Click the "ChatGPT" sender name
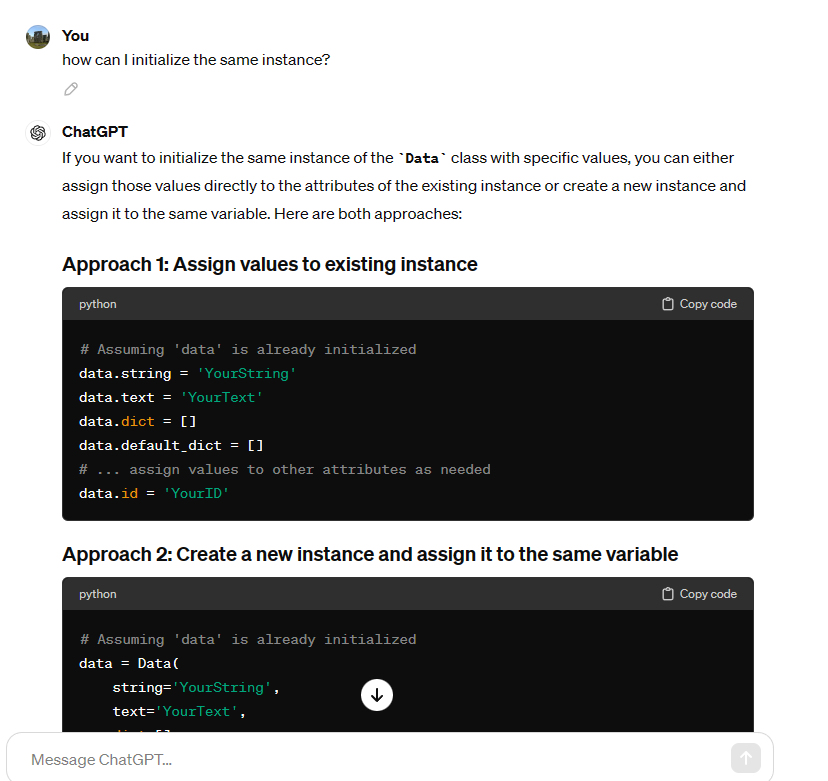The height and width of the screenshot is (781, 828). (x=95, y=132)
